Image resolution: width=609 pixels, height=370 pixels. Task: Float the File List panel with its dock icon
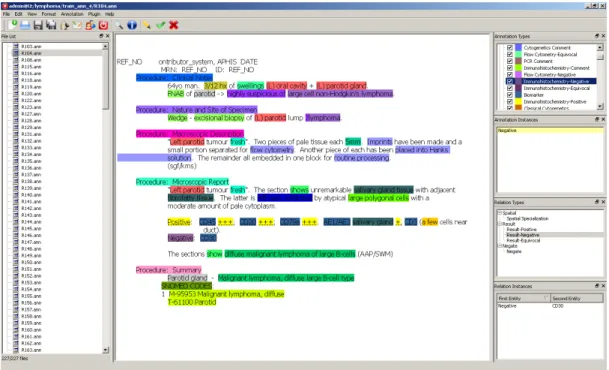point(101,36)
